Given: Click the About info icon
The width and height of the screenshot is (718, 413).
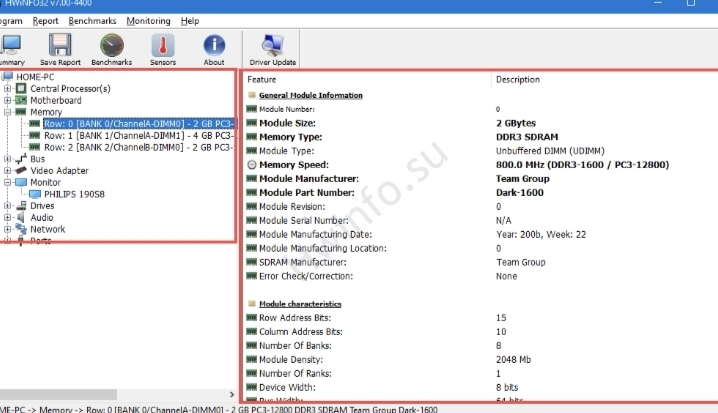Looking at the screenshot, I should [x=214, y=45].
